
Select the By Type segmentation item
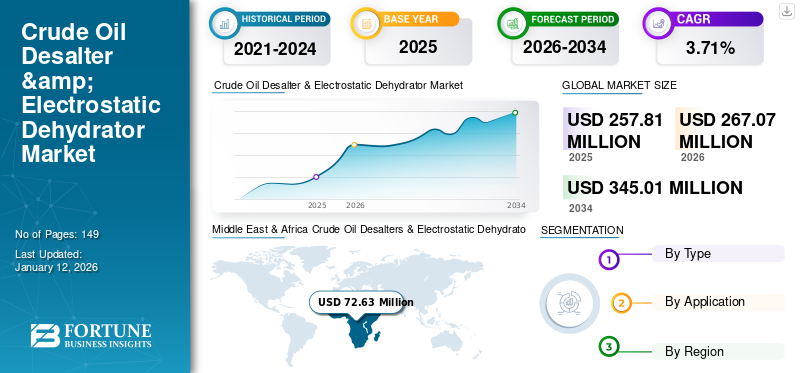(x=718, y=254)
